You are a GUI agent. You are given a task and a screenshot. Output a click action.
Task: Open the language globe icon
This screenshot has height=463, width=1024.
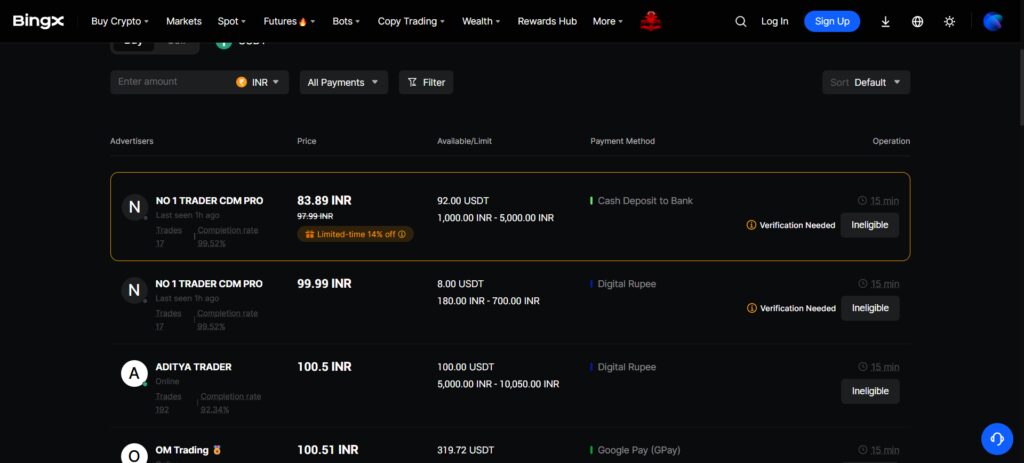(x=917, y=21)
